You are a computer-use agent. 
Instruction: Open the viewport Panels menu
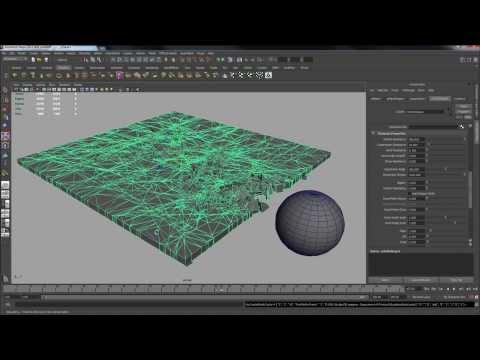pyautogui.click(x=78, y=85)
